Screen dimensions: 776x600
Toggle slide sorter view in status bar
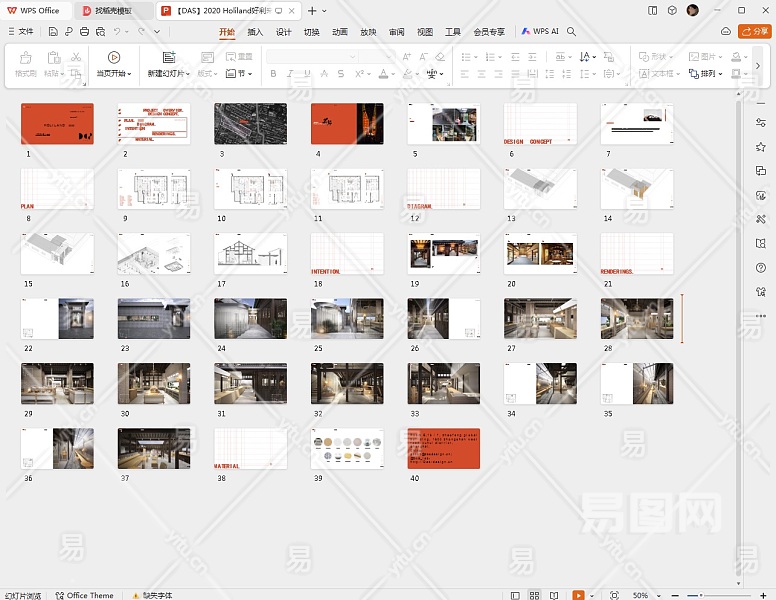[535, 595]
